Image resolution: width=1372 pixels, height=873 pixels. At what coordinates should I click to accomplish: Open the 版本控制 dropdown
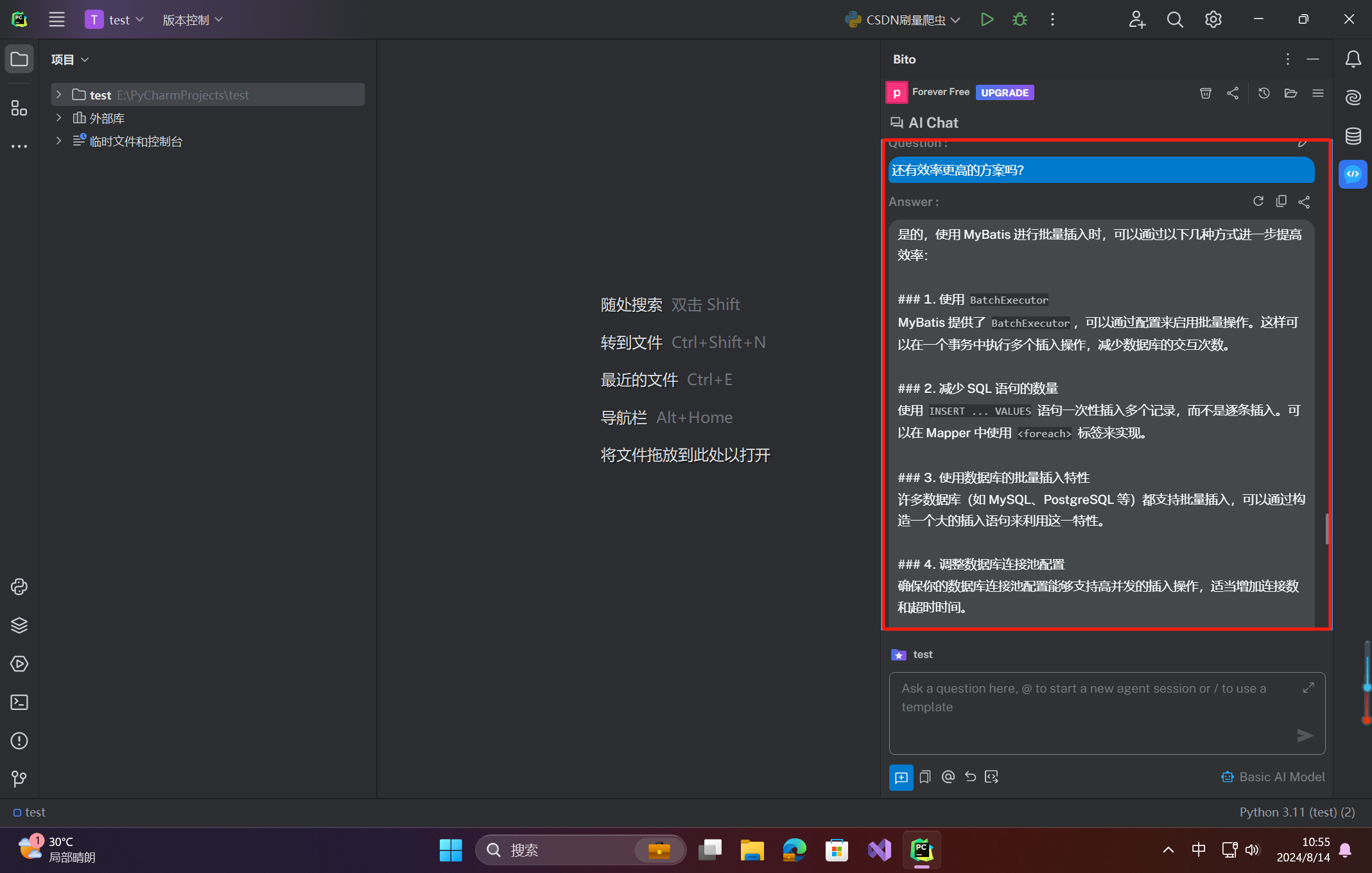(192, 19)
